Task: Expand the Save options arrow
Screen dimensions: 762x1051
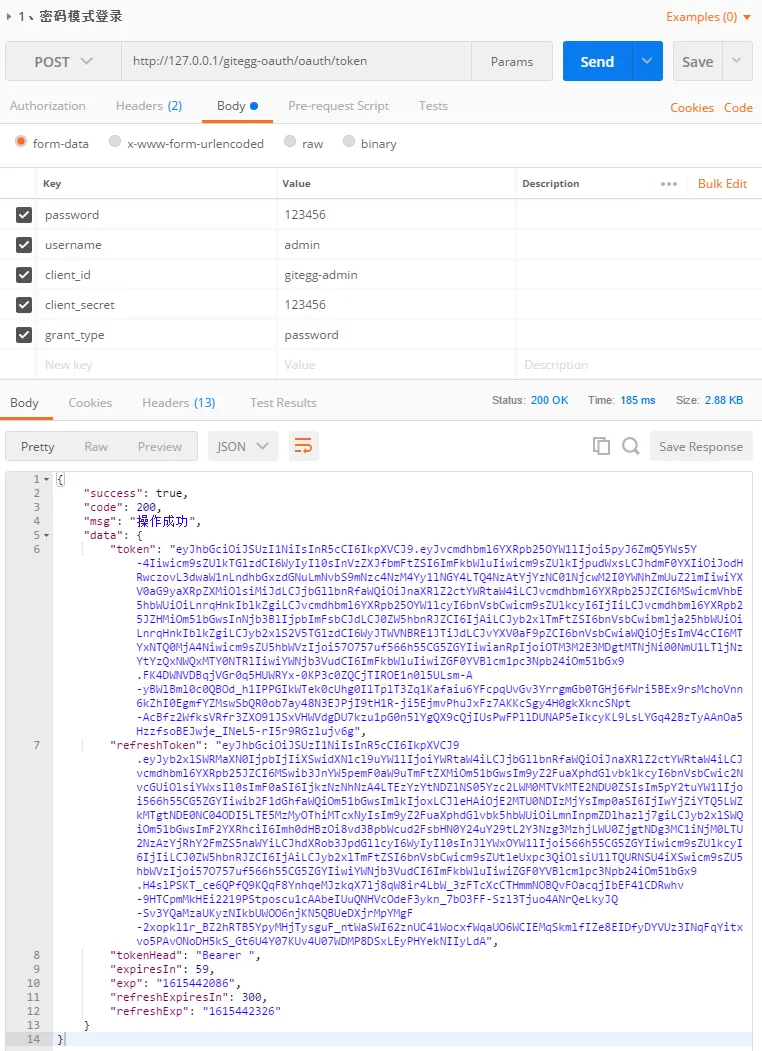Action: [738, 61]
